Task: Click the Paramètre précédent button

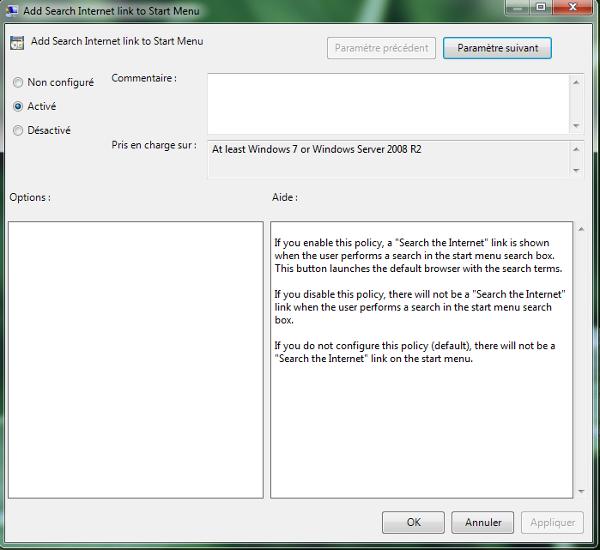Action: click(x=381, y=48)
